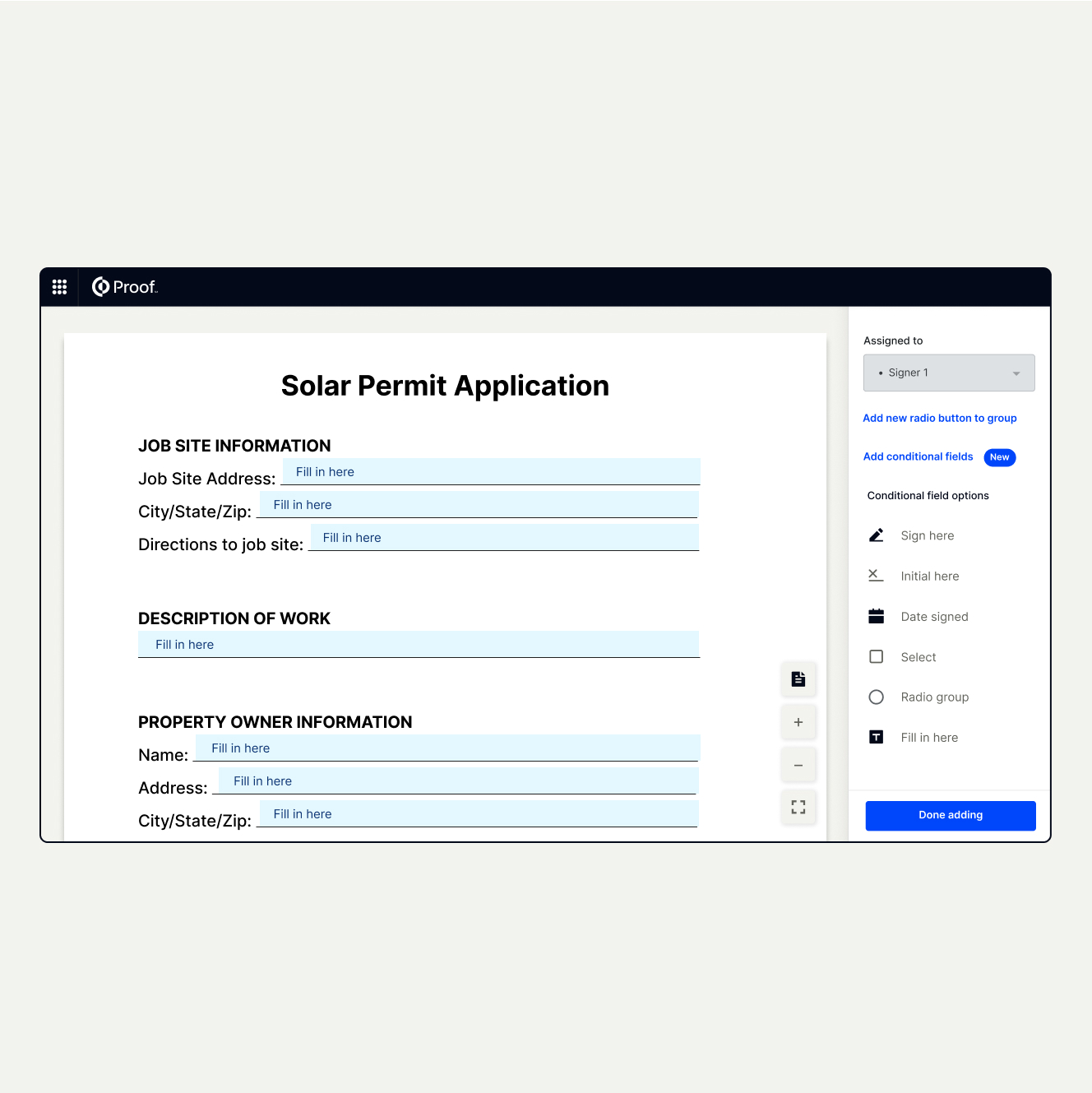Click the document page icon button
This screenshot has height=1093, width=1092.
[798, 679]
